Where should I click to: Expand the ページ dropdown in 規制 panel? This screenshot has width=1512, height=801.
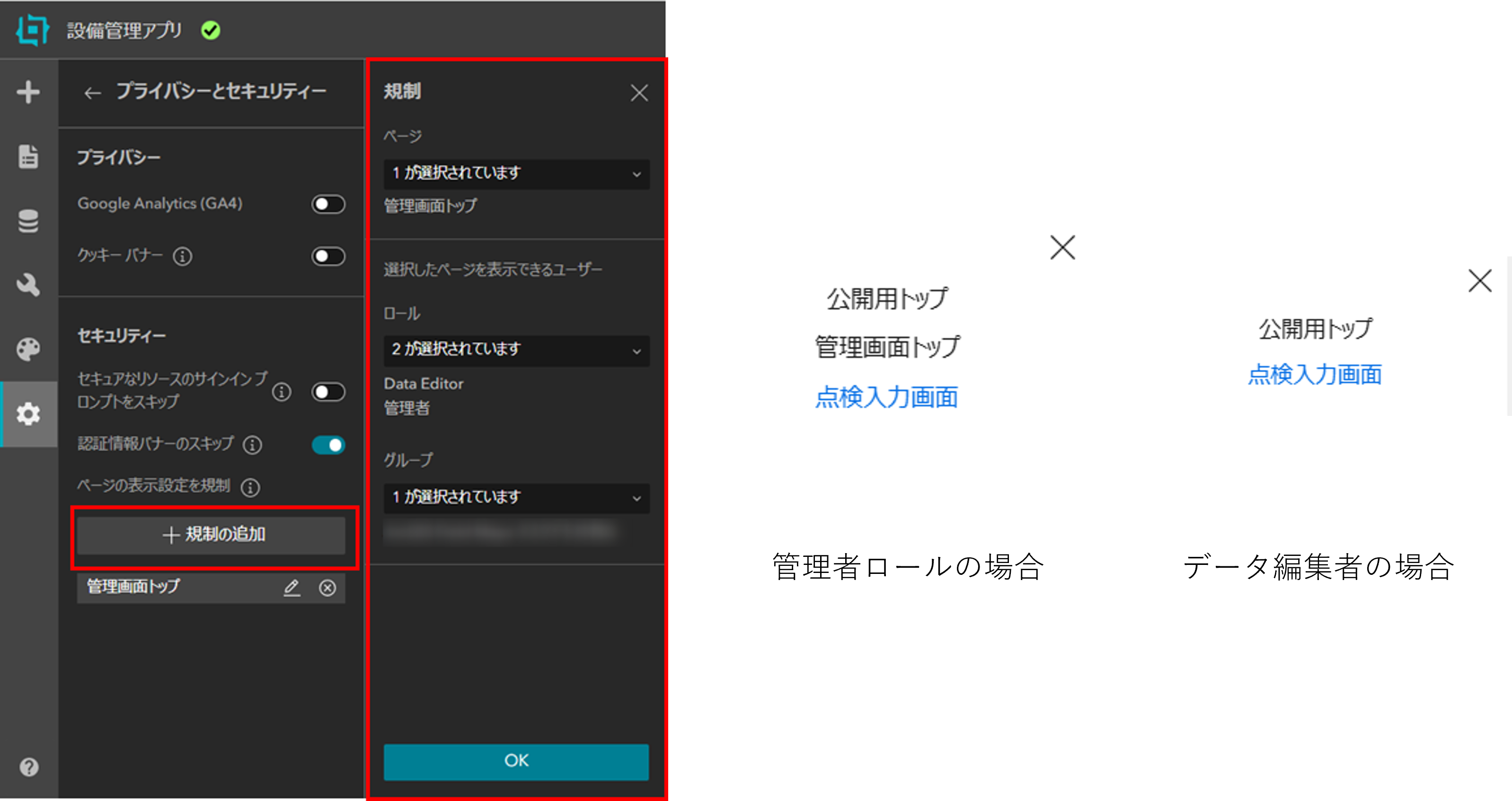[x=516, y=174]
